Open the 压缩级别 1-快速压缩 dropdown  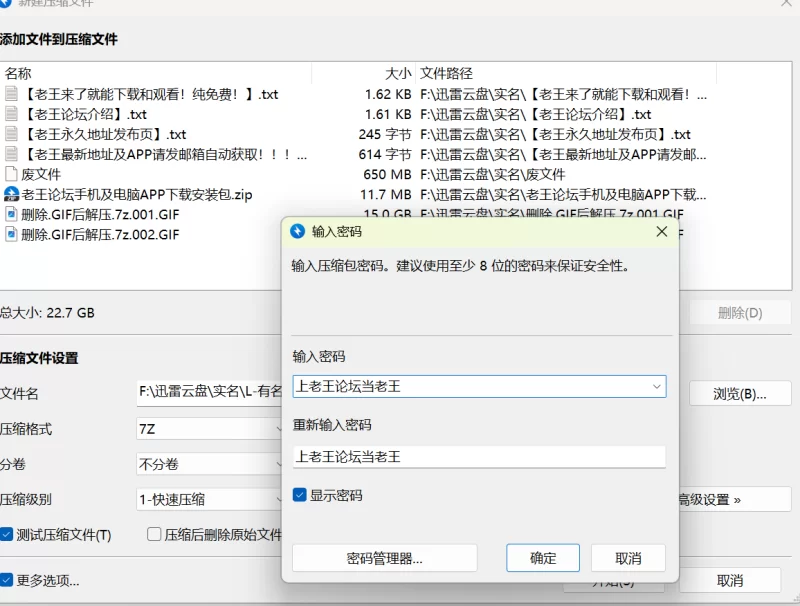coord(209,499)
